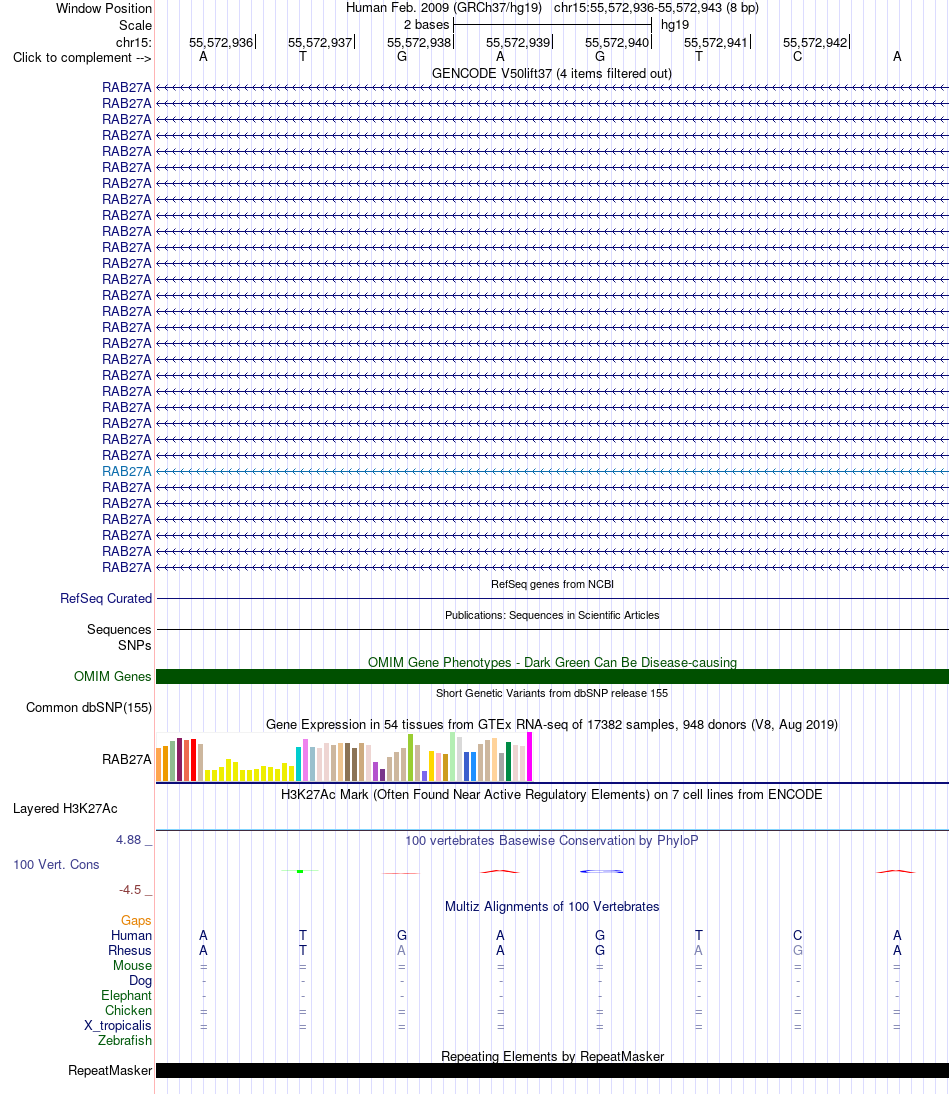Screen dimensions: 950x1094
Task: Click the Publications: Sequences in Scientific Articles title
Action: click(552, 615)
